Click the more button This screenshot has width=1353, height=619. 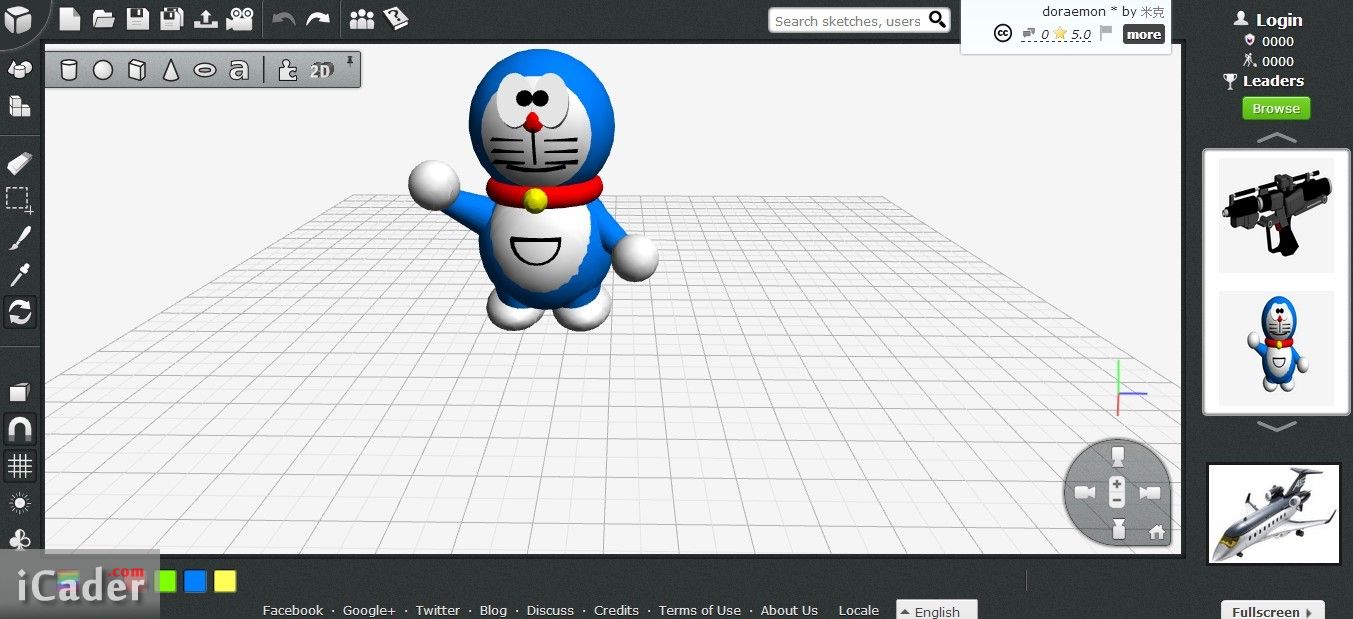tap(1143, 34)
